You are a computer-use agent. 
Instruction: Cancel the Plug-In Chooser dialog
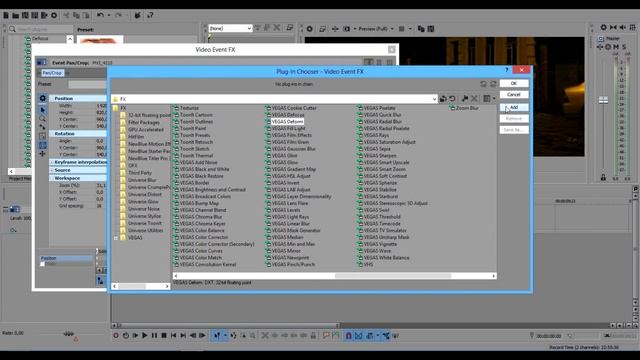[x=513, y=94]
